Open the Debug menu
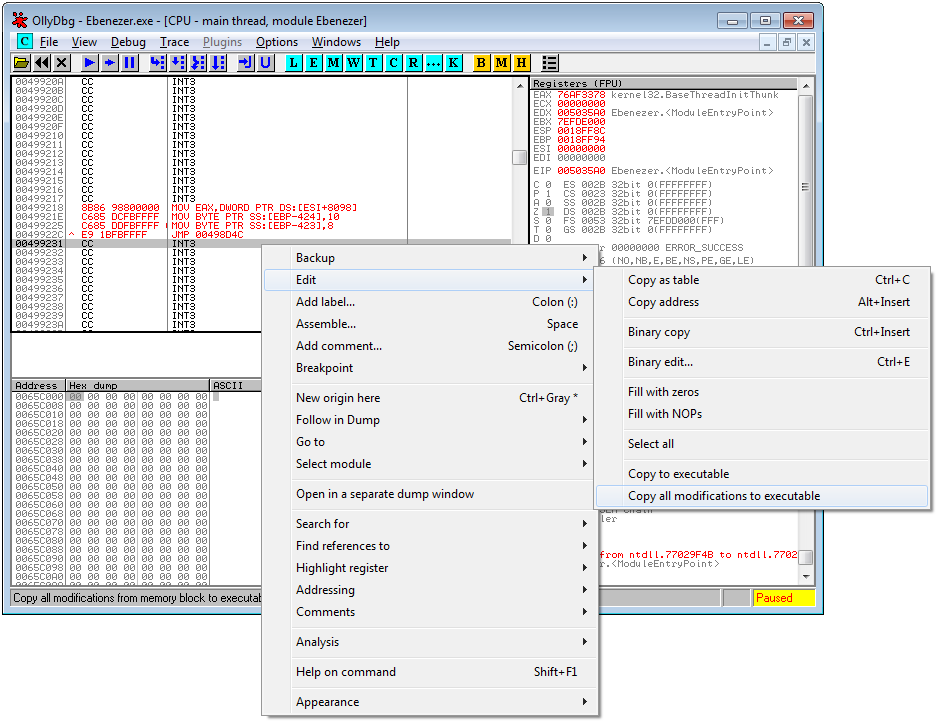This screenshot has height=721, width=940. coord(128,42)
